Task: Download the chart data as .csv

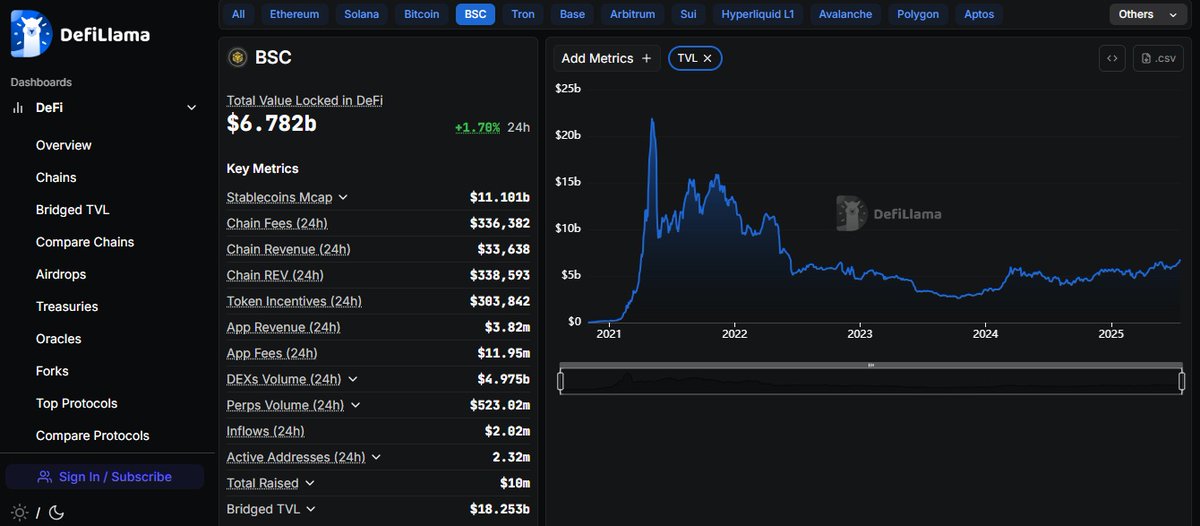Action: point(1158,58)
